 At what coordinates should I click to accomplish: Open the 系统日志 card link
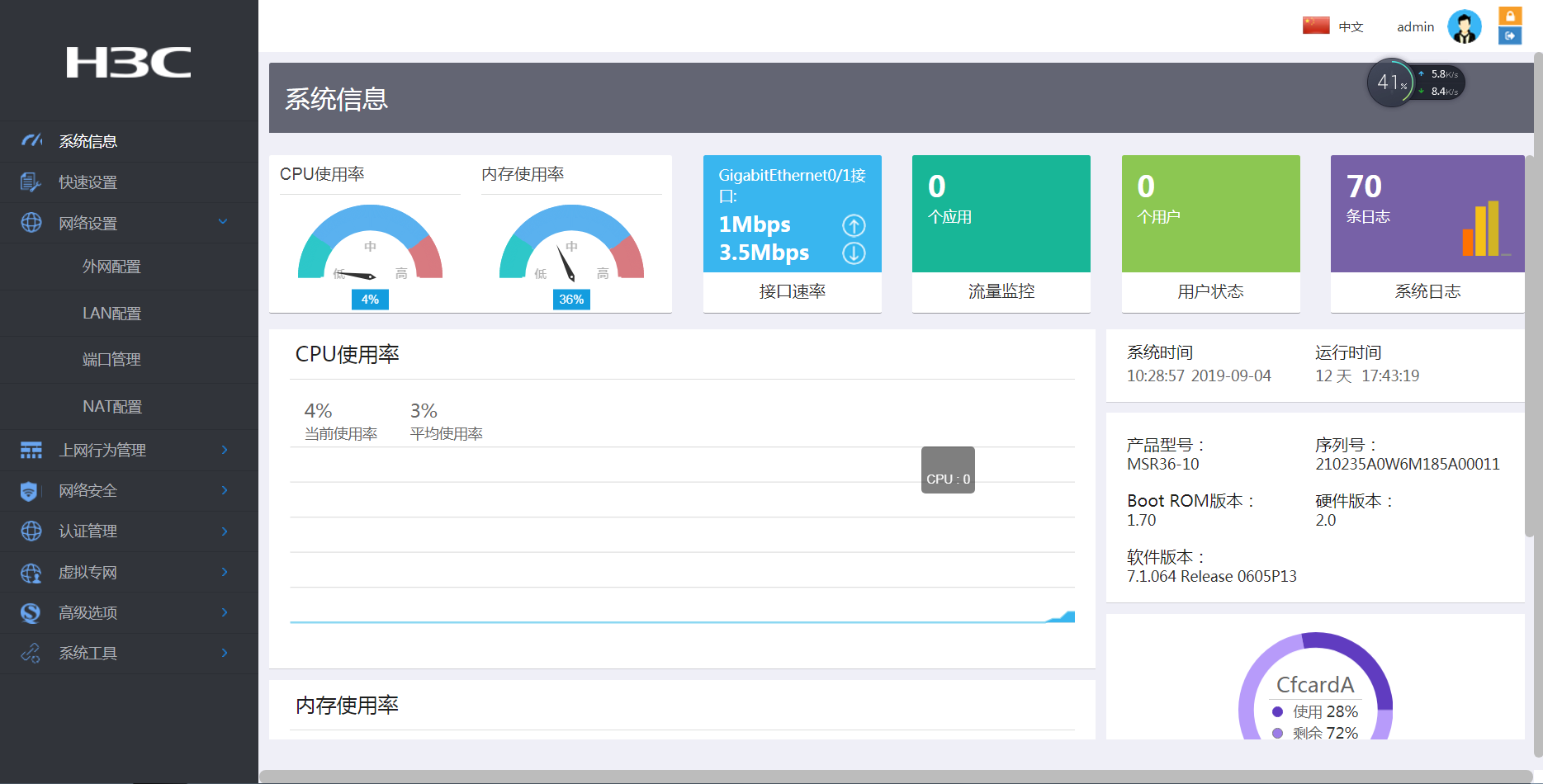click(1427, 291)
